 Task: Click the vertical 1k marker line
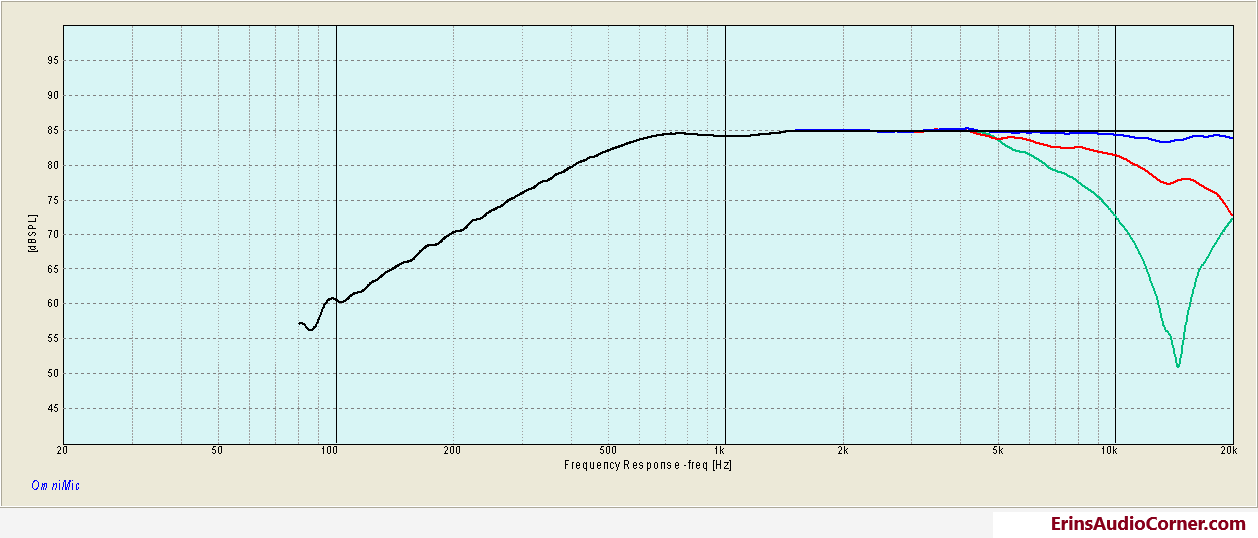pos(725,235)
